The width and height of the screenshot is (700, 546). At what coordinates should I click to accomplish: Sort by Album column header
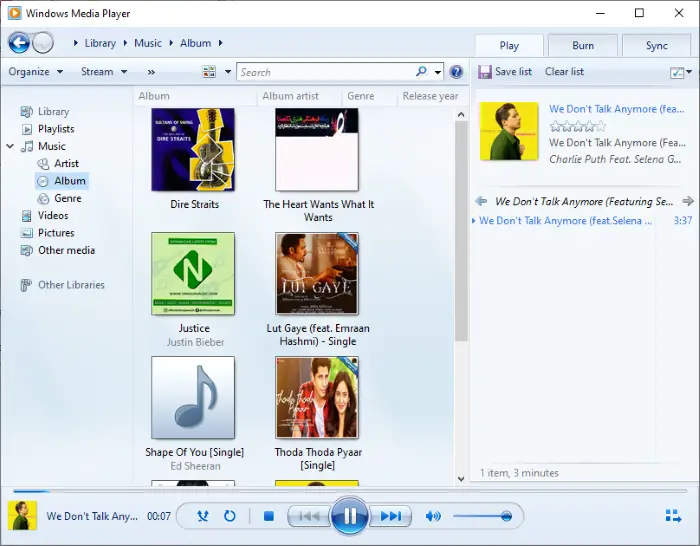point(196,96)
